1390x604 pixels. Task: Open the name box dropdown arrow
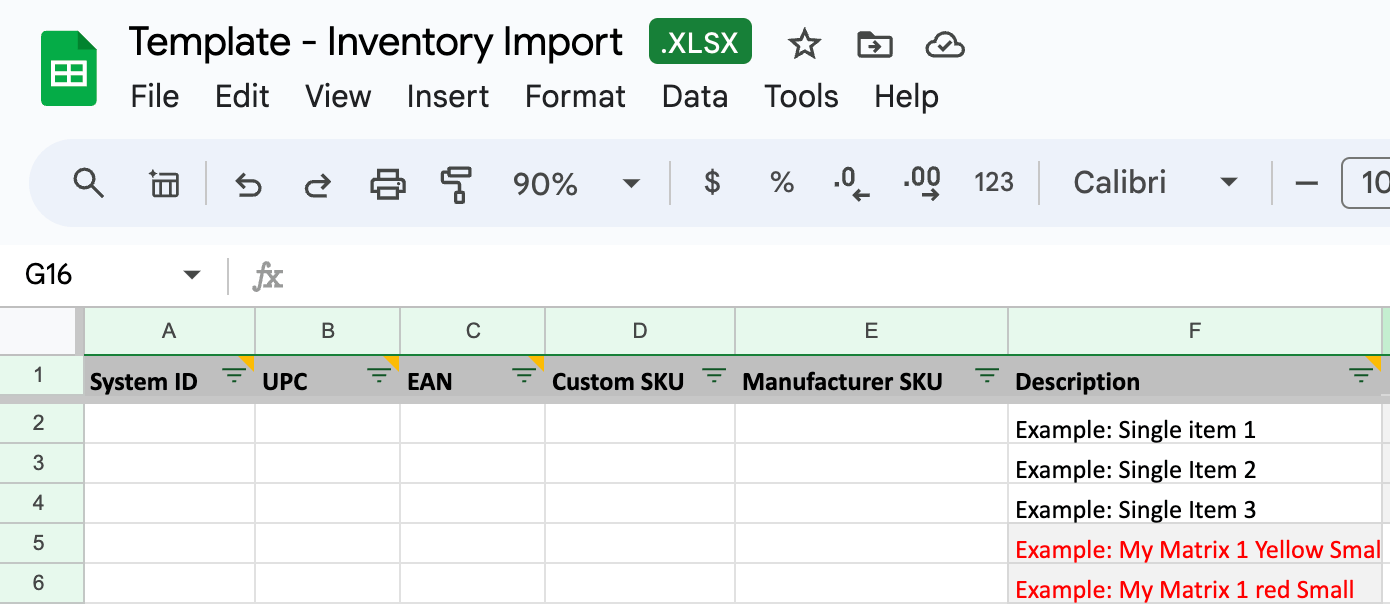pos(192,275)
